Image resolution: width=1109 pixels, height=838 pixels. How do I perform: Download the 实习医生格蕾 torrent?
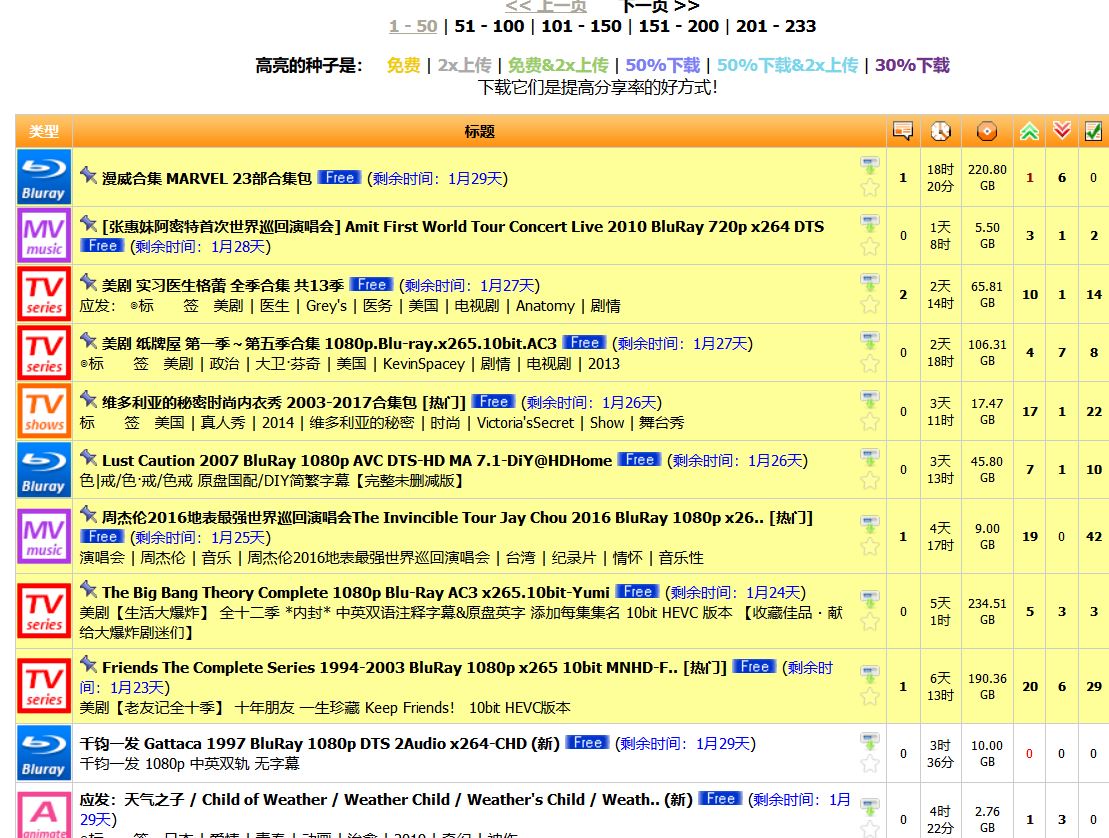point(870,281)
